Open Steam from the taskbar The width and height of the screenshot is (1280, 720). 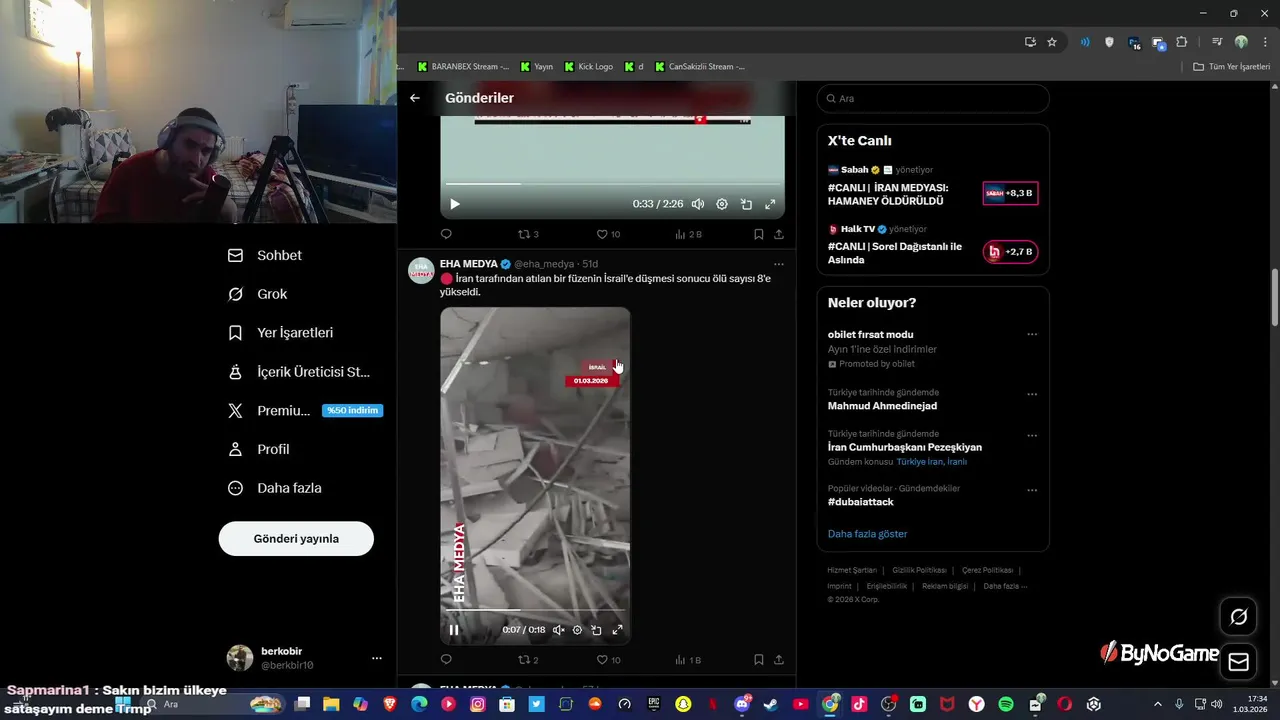pos(772,704)
